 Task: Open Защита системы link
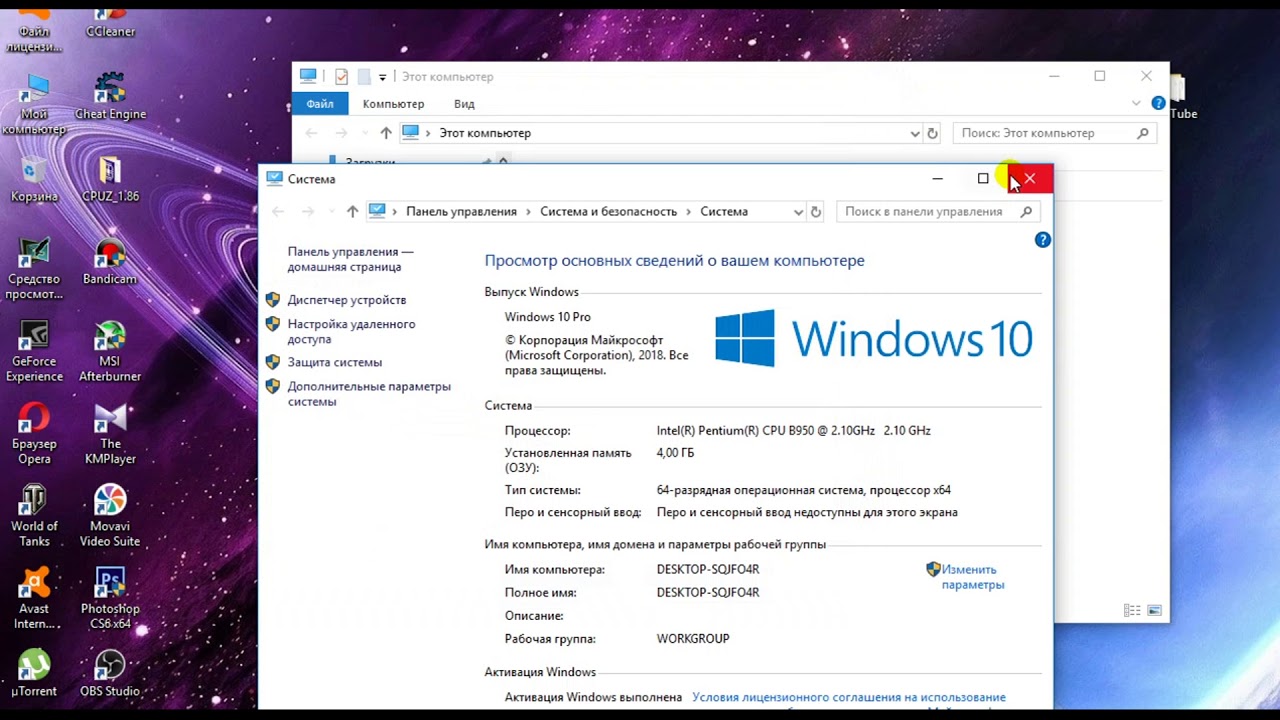point(335,362)
